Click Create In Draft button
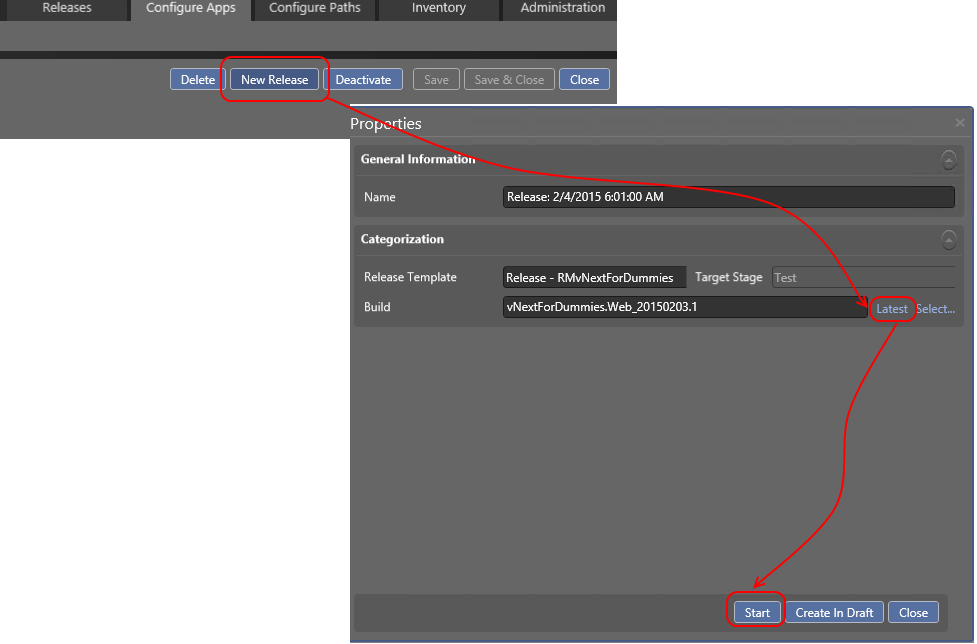Viewport: 977px width, 644px height. click(x=834, y=612)
